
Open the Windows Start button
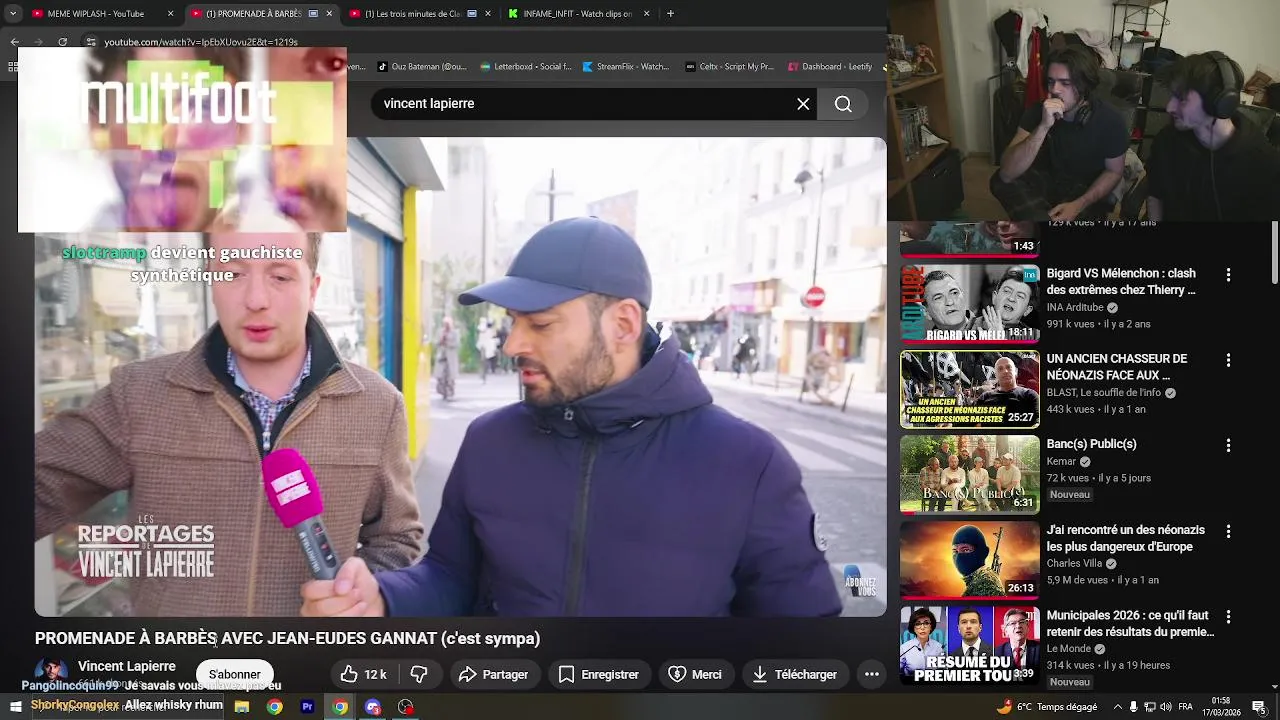pos(15,707)
